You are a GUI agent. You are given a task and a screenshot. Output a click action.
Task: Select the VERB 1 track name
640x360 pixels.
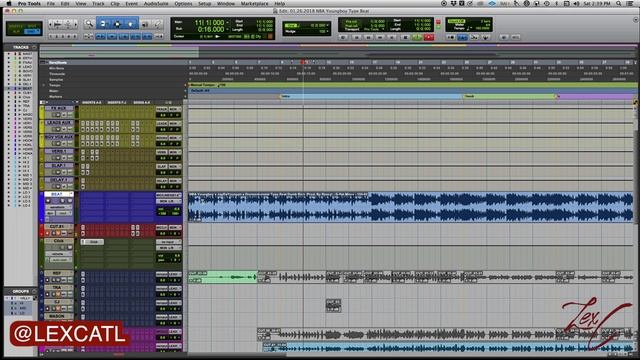click(x=59, y=151)
